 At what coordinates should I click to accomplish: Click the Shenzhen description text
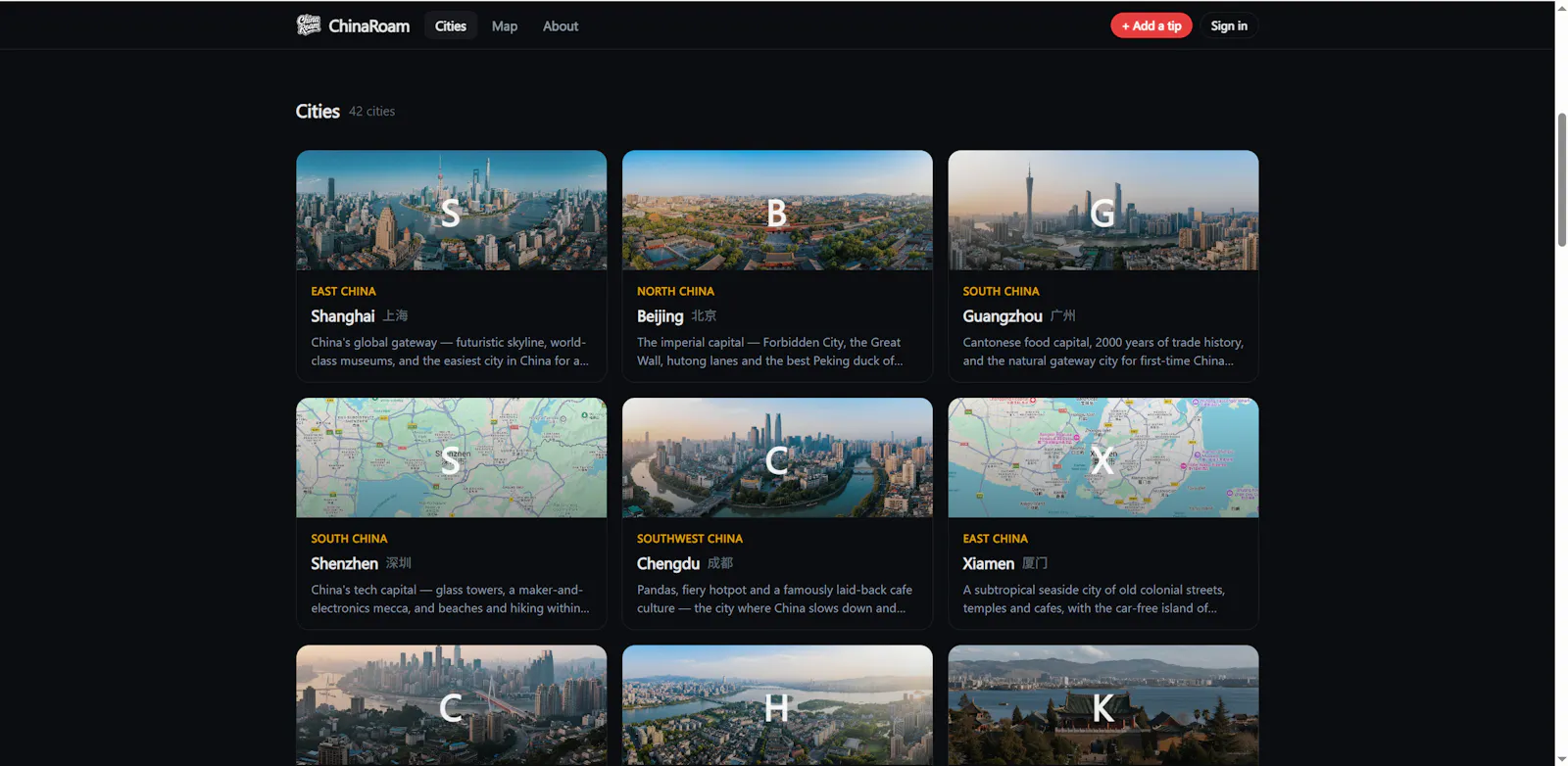[450, 598]
